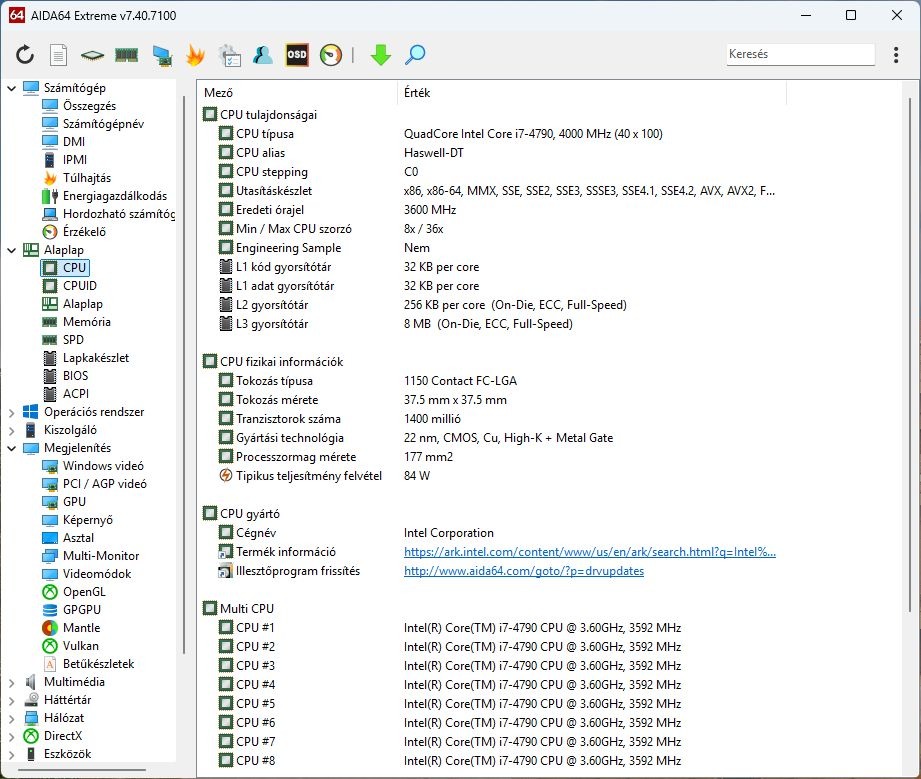Collapse the Megjelenítés tree node

tap(11, 448)
